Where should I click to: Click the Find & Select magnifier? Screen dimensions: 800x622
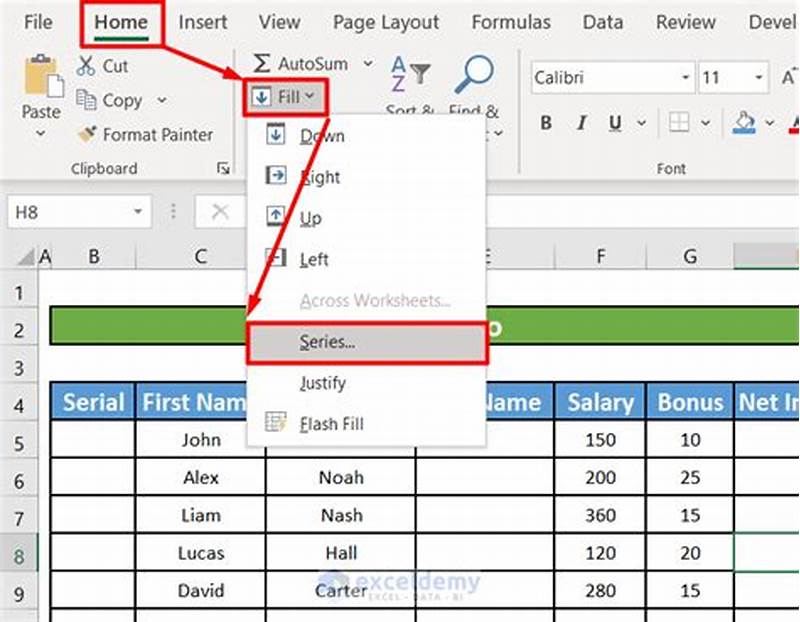(473, 73)
